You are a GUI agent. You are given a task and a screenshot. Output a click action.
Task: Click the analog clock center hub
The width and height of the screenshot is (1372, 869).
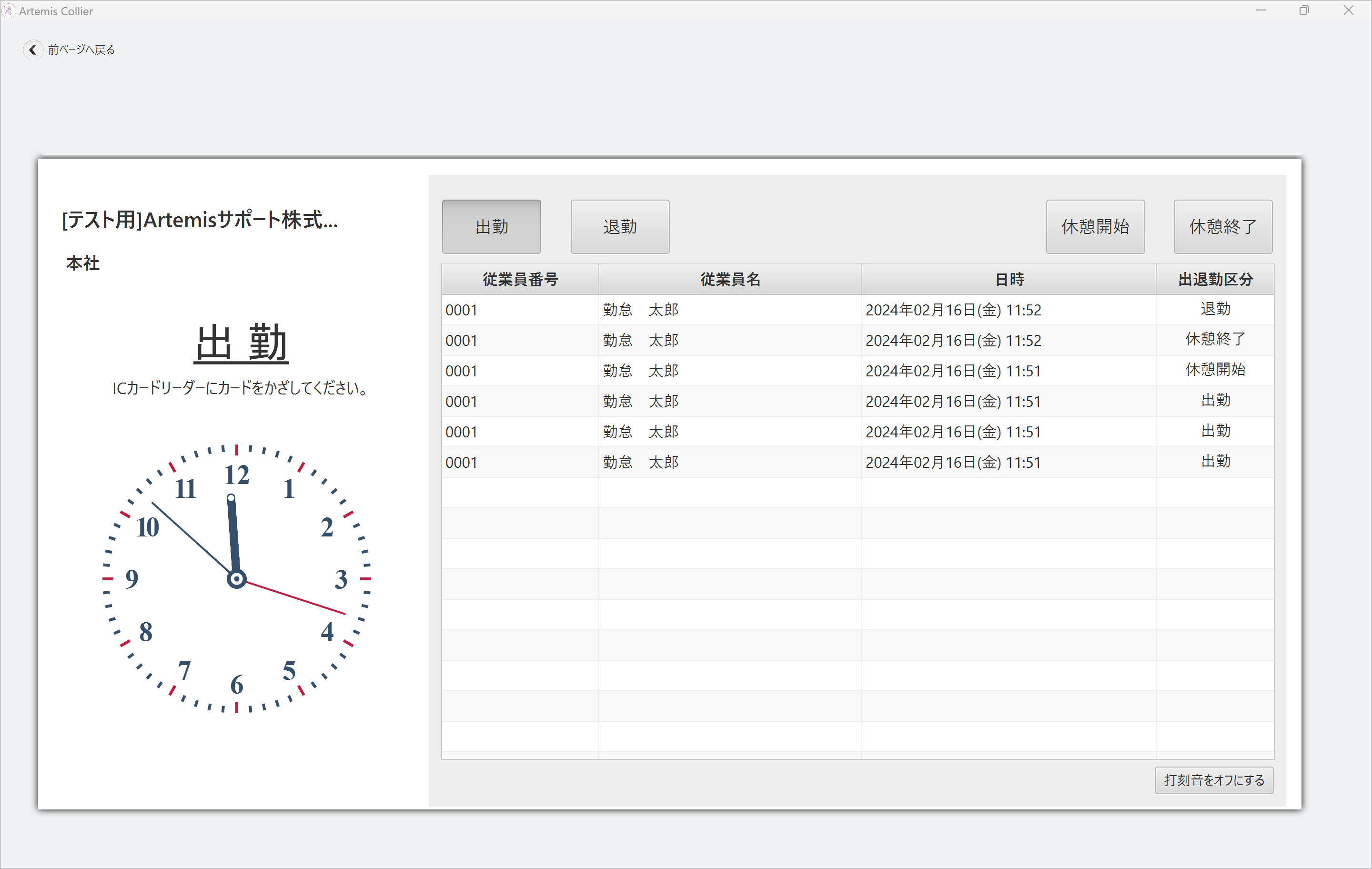(x=236, y=579)
